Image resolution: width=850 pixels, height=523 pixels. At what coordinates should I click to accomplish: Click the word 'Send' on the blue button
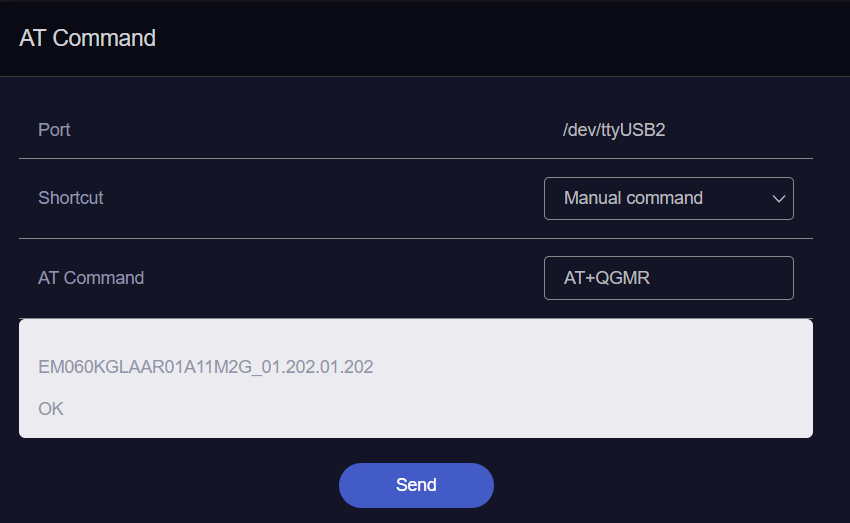point(416,485)
